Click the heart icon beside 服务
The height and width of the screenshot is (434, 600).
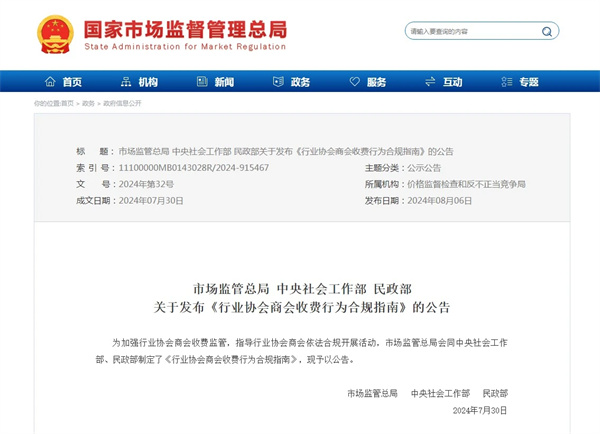(353, 82)
